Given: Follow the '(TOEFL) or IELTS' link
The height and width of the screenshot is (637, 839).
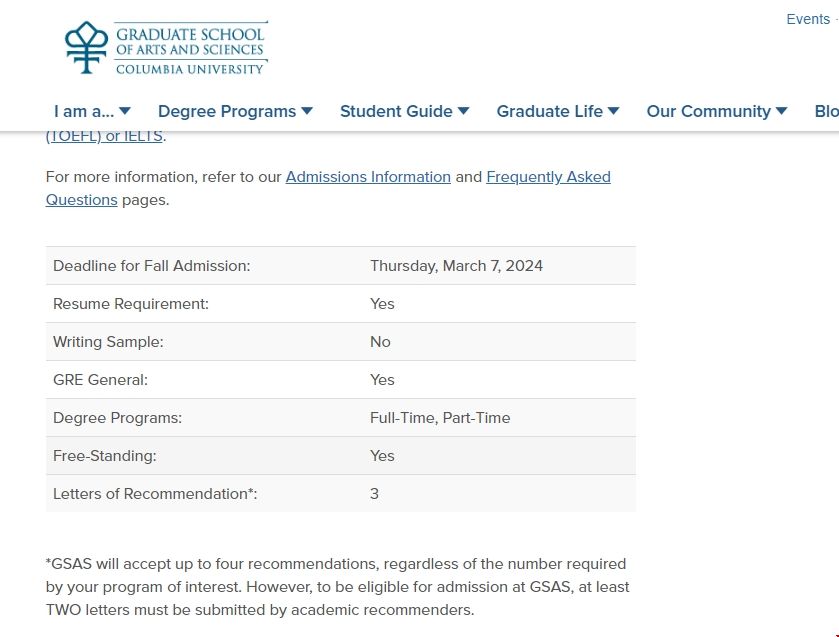Looking at the screenshot, I should point(105,137).
